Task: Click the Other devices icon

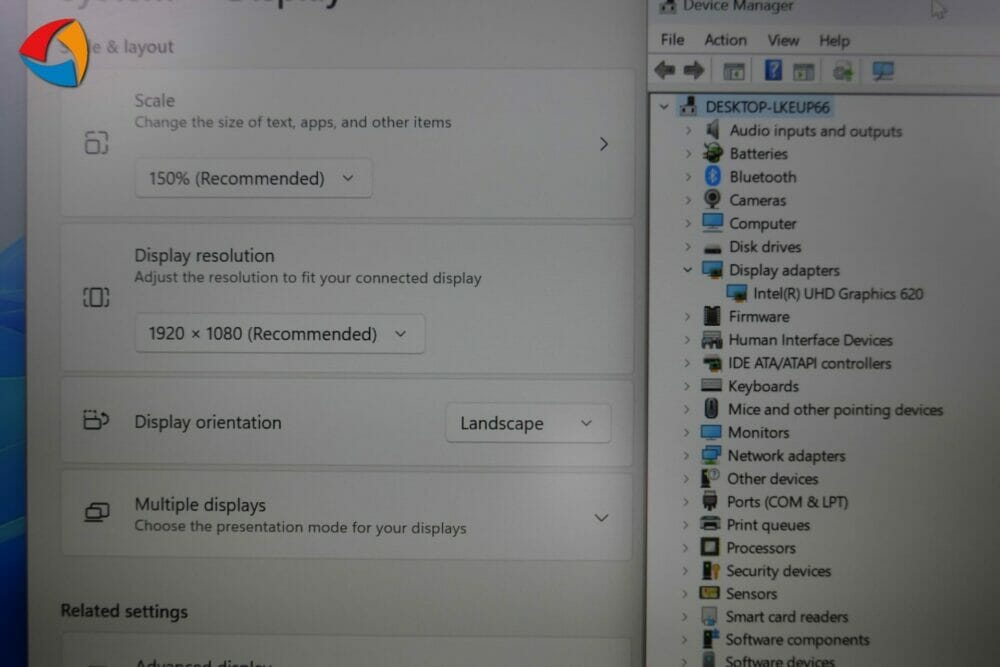Action: tap(710, 478)
